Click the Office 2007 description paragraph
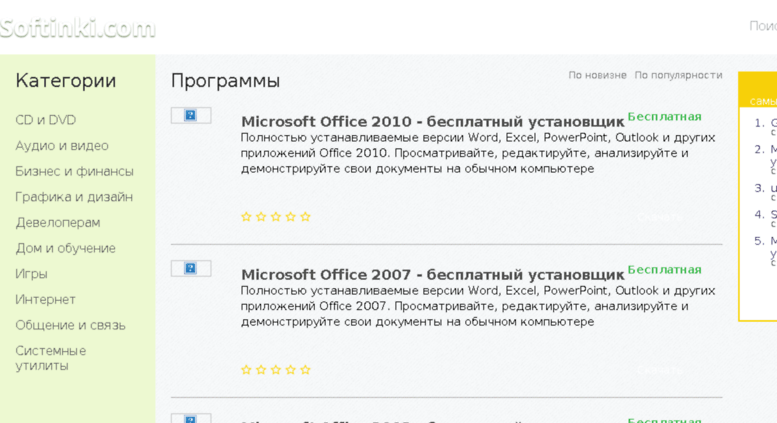Screen dimensions: 777x423 pyautogui.click(x=478, y=306)
